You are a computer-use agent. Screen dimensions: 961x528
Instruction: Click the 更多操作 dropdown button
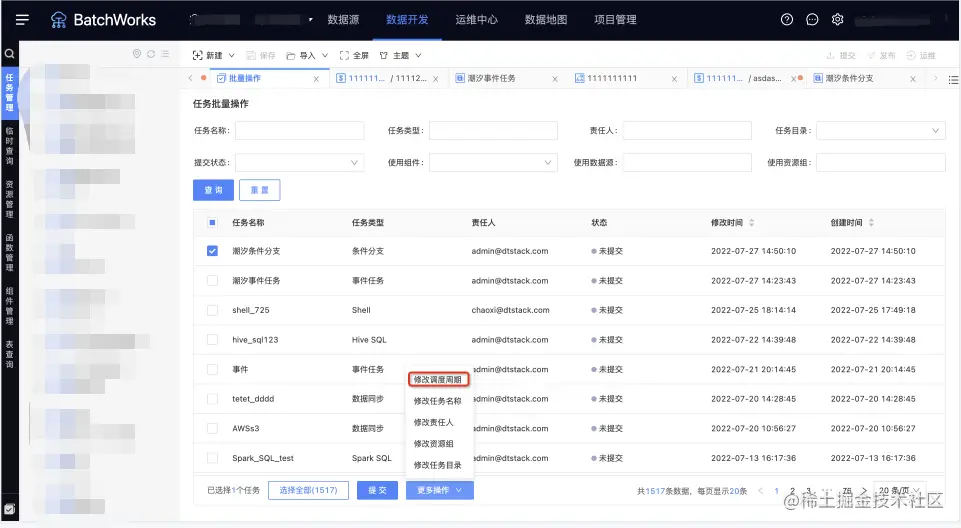click(439, 490)
